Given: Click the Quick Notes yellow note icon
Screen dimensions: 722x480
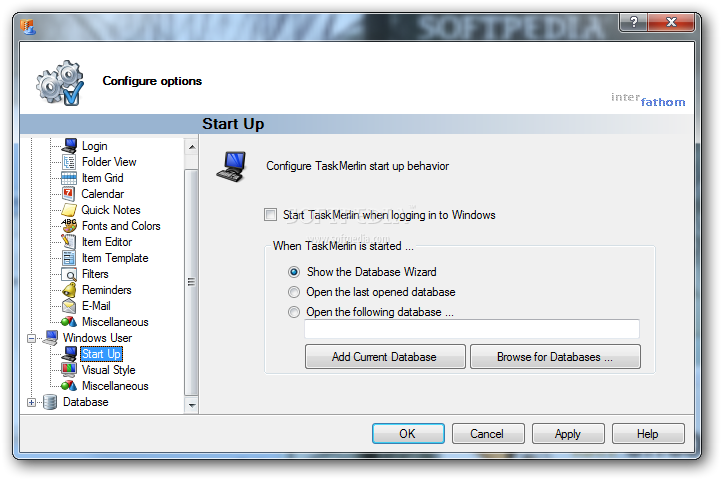Looking at the screenshot, I should coord(69,210).
